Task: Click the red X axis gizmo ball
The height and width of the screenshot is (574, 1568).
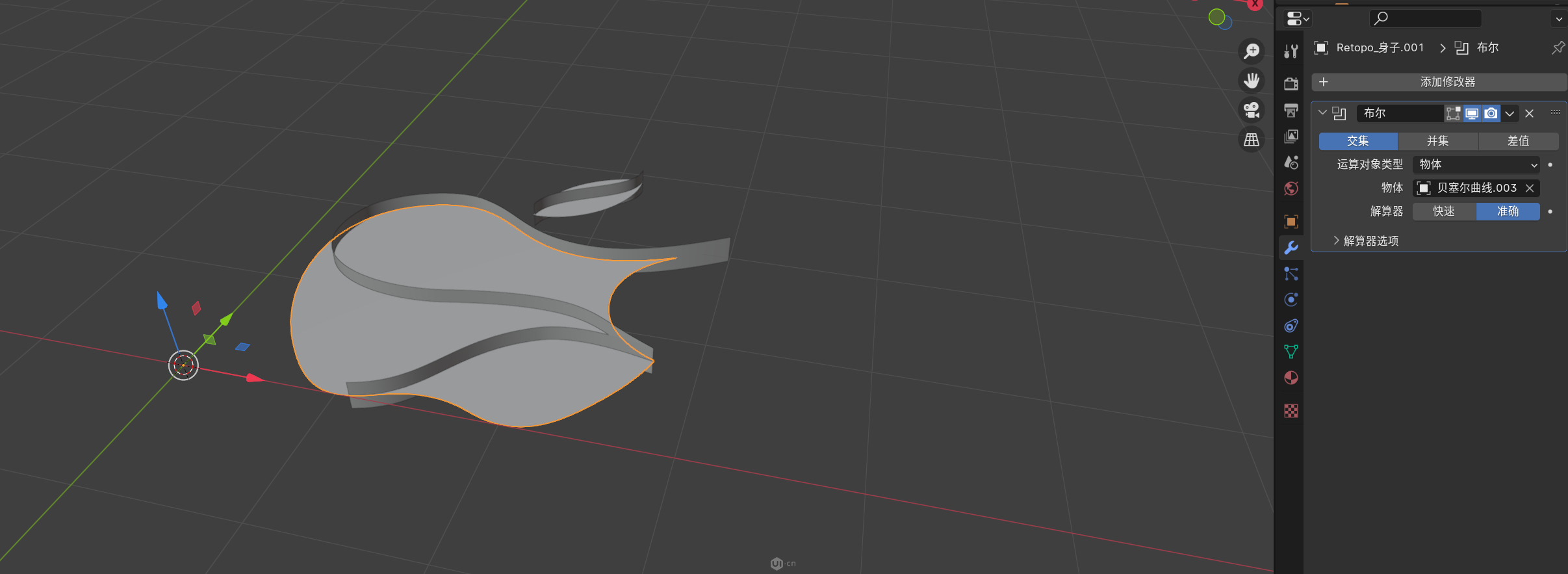Action: [1255, 4]
